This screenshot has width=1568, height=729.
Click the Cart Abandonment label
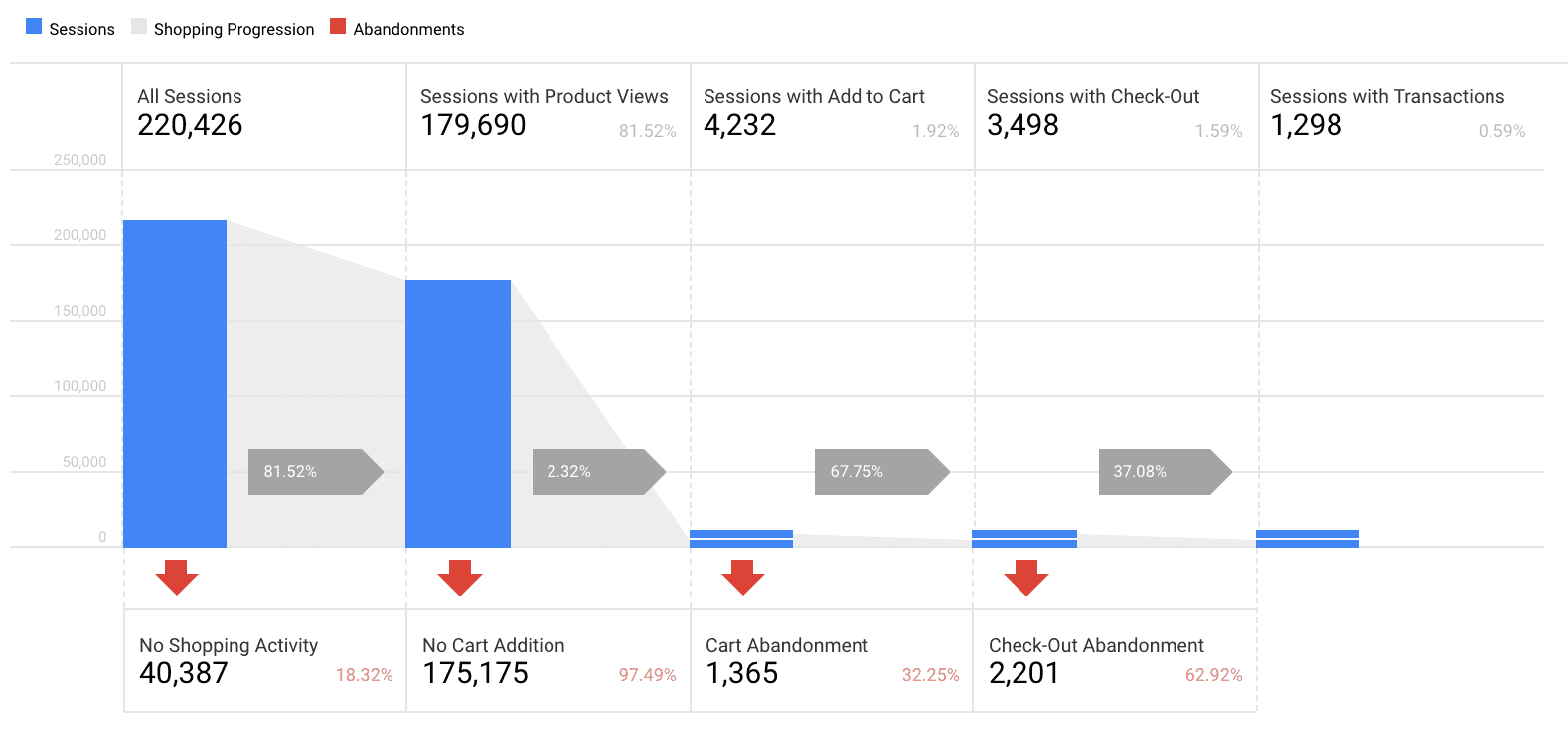coord(787,645)
